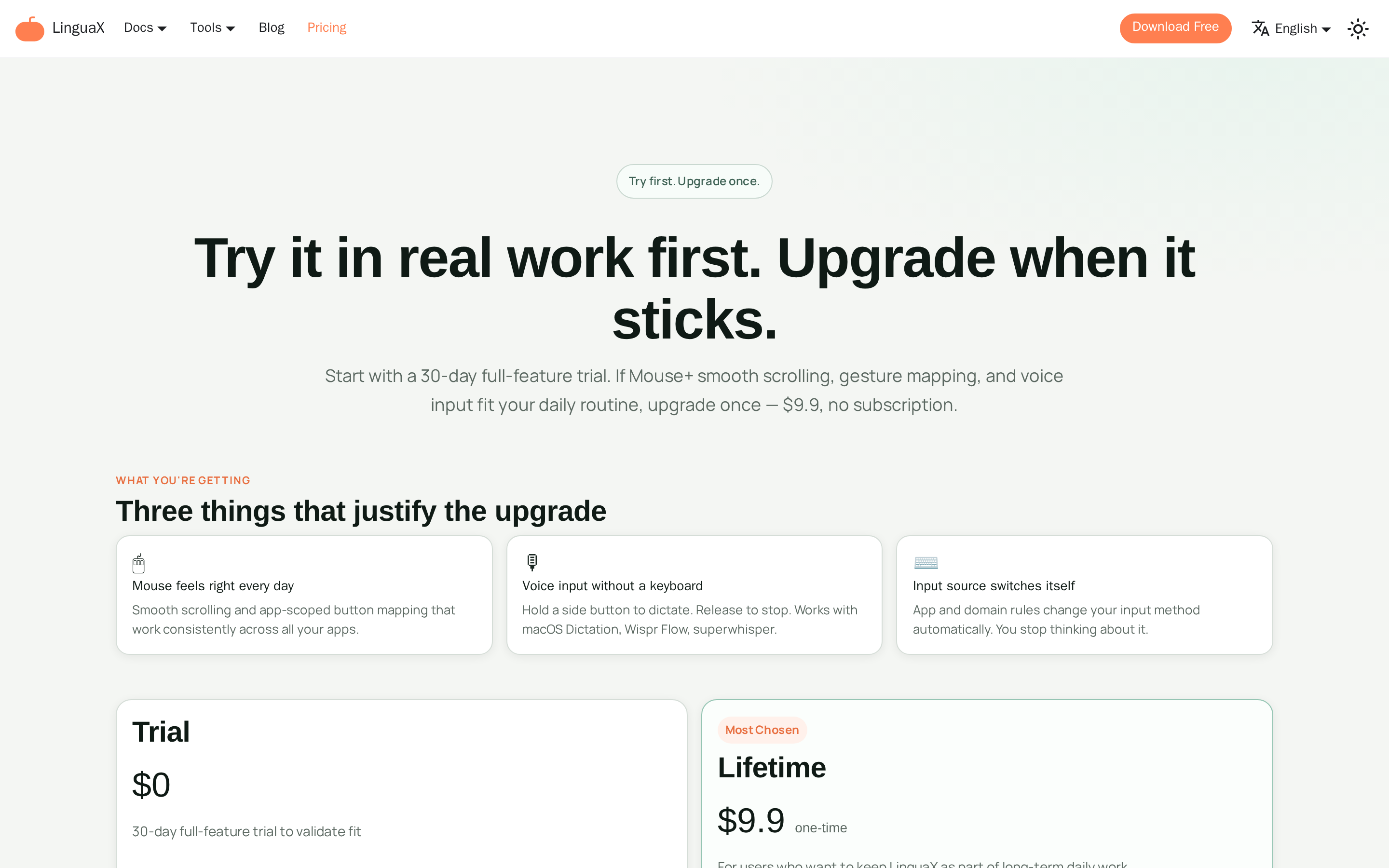Go to the Pricing page
1389x868 pixels.
tap(327, 27)
